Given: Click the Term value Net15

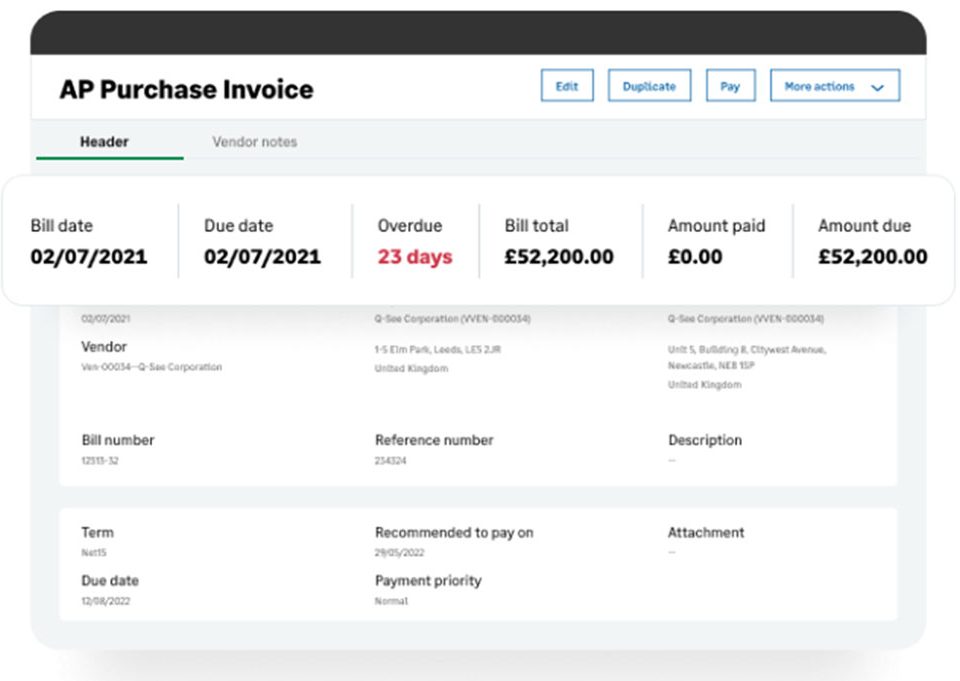Looking at the screenshot, I should (x=94, y=552).
